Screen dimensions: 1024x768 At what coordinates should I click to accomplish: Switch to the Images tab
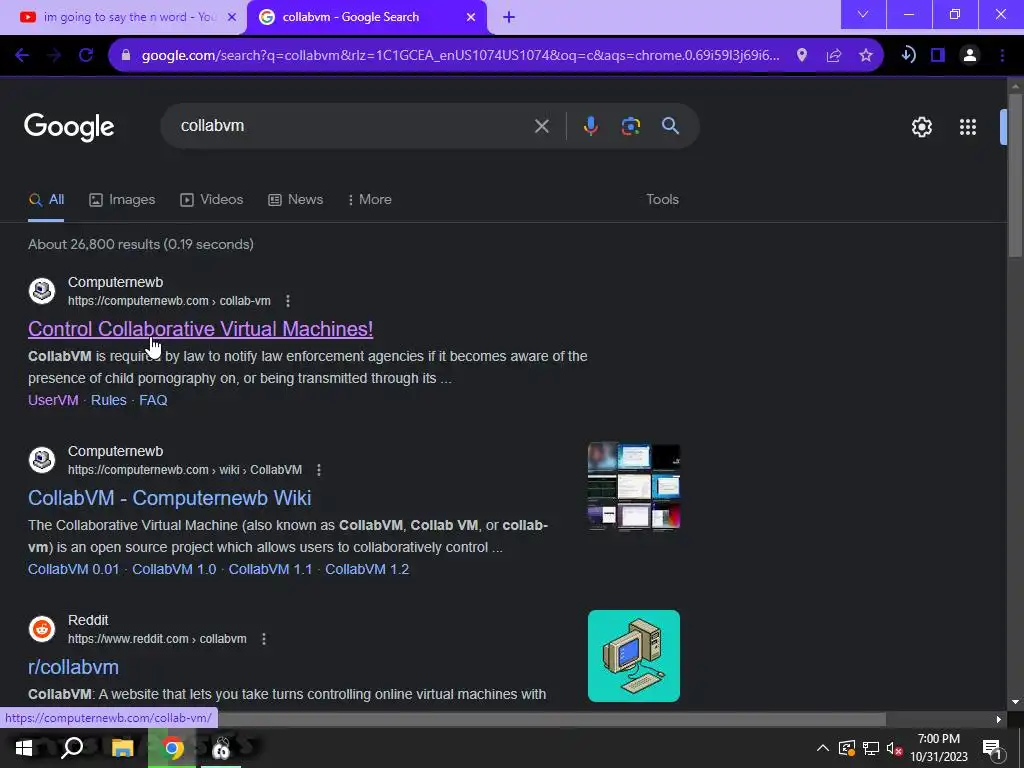click(122, 200)
